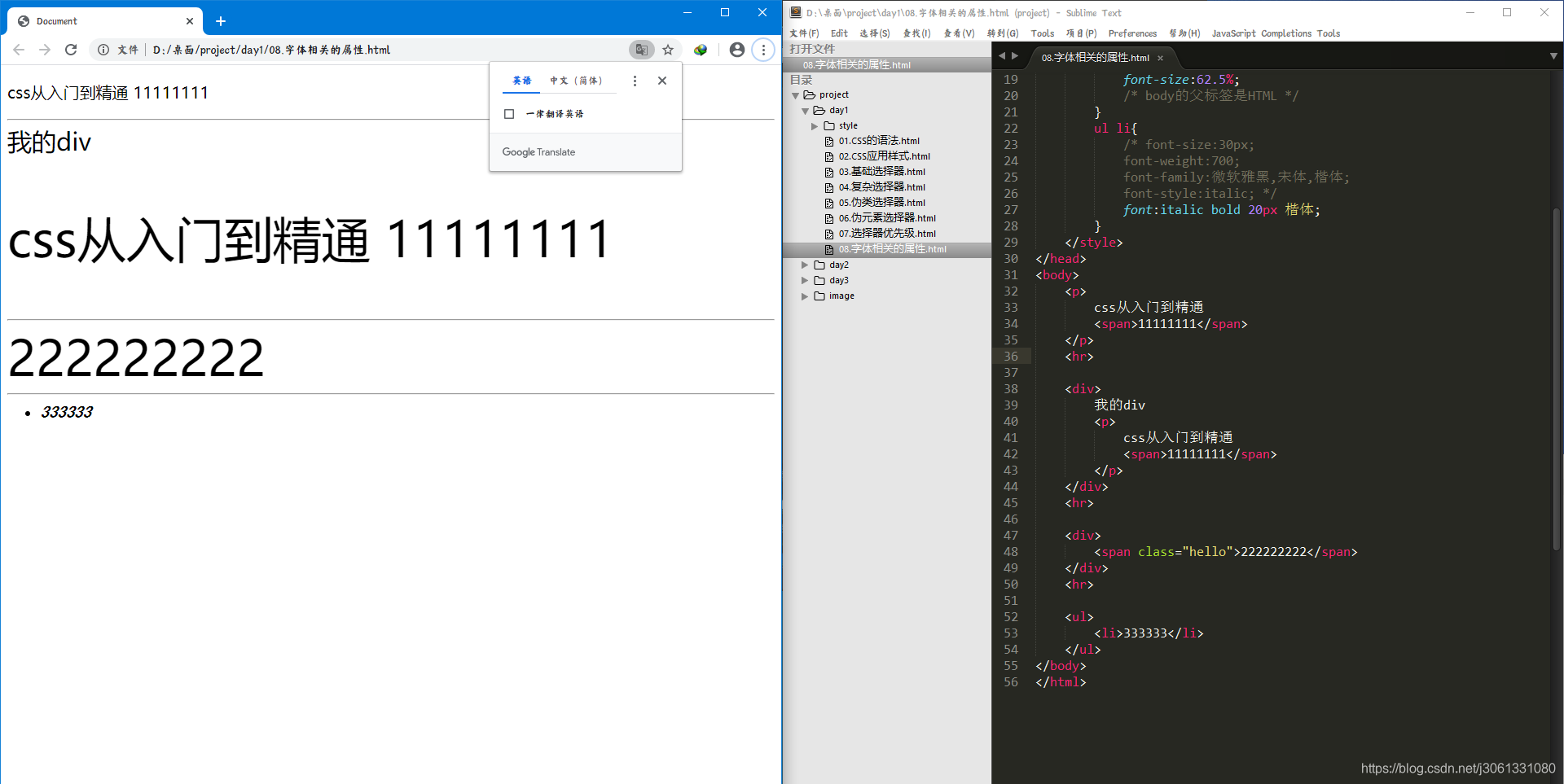Expand the image folder
Screen dimensions: 1564x784
click(805, 296)
